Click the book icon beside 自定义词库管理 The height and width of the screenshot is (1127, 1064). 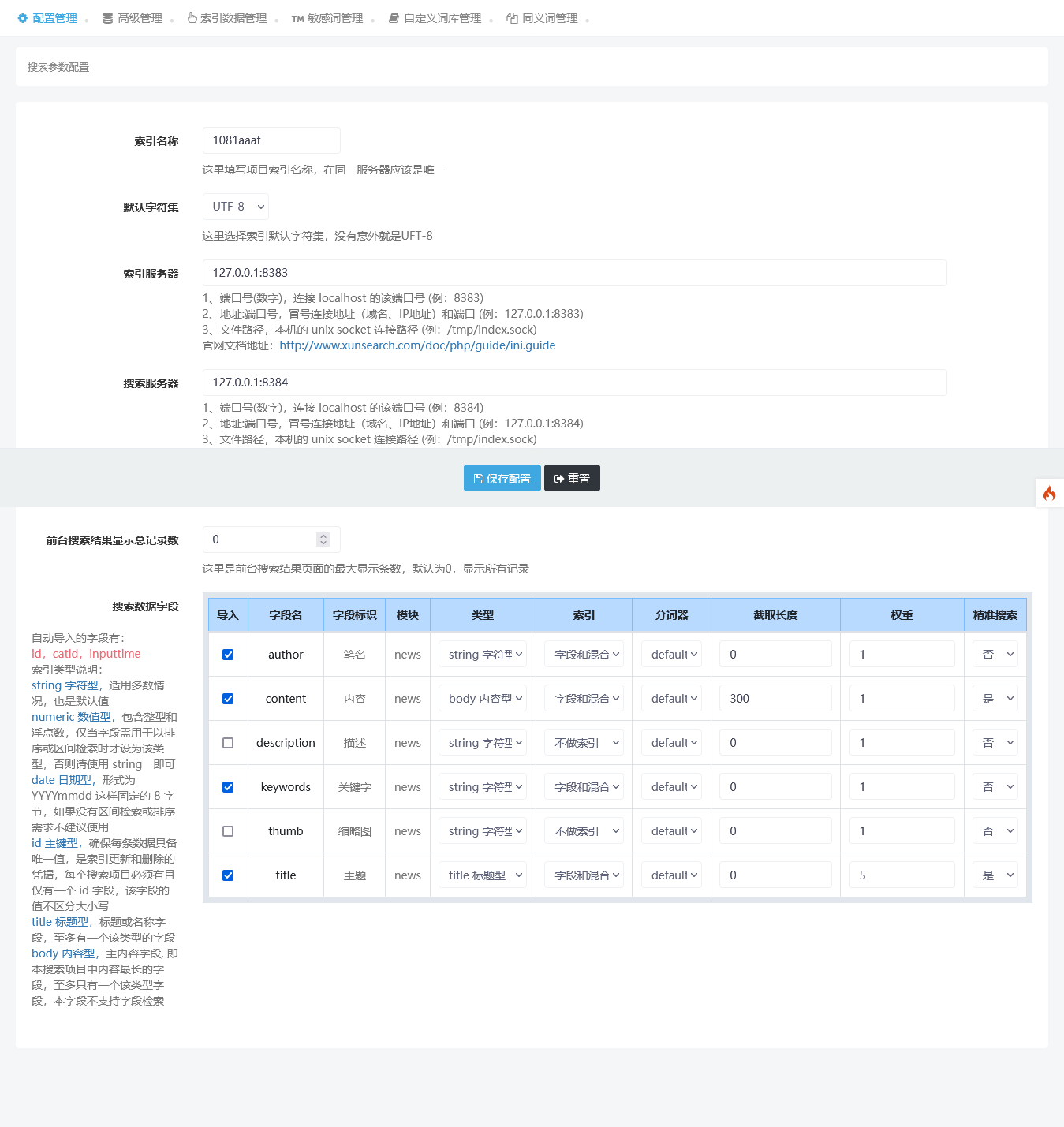[394, 18]
